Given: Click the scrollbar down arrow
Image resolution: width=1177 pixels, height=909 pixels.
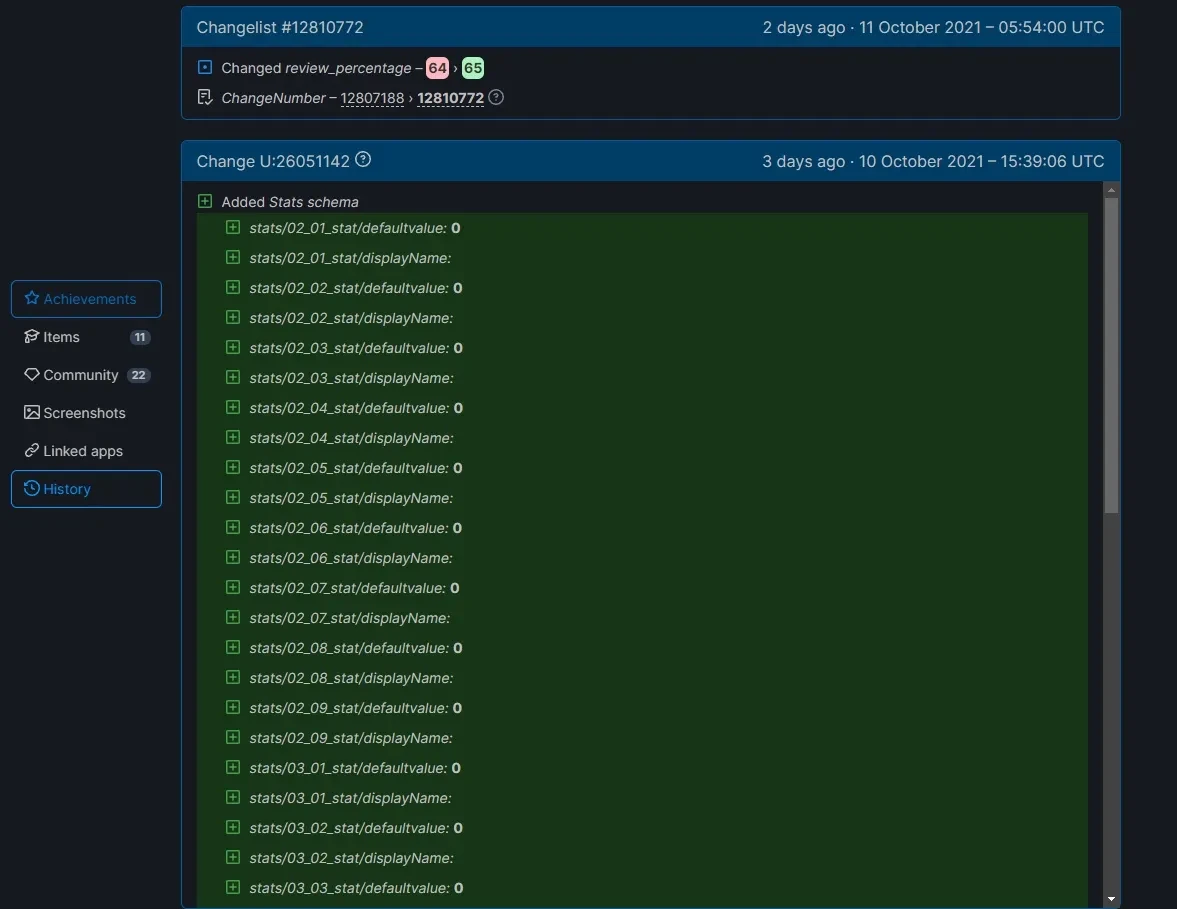Looking at the screenshot, I should click(1111, 899).
